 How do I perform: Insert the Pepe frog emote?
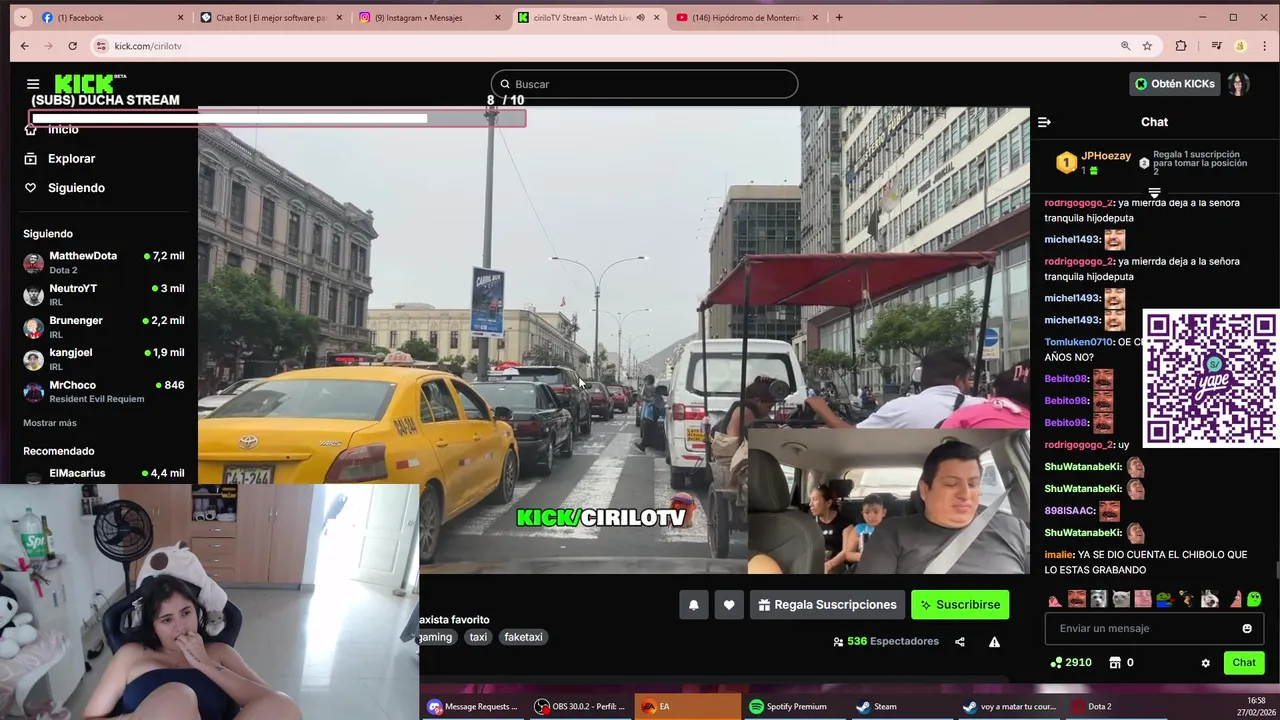point(1165,599)
